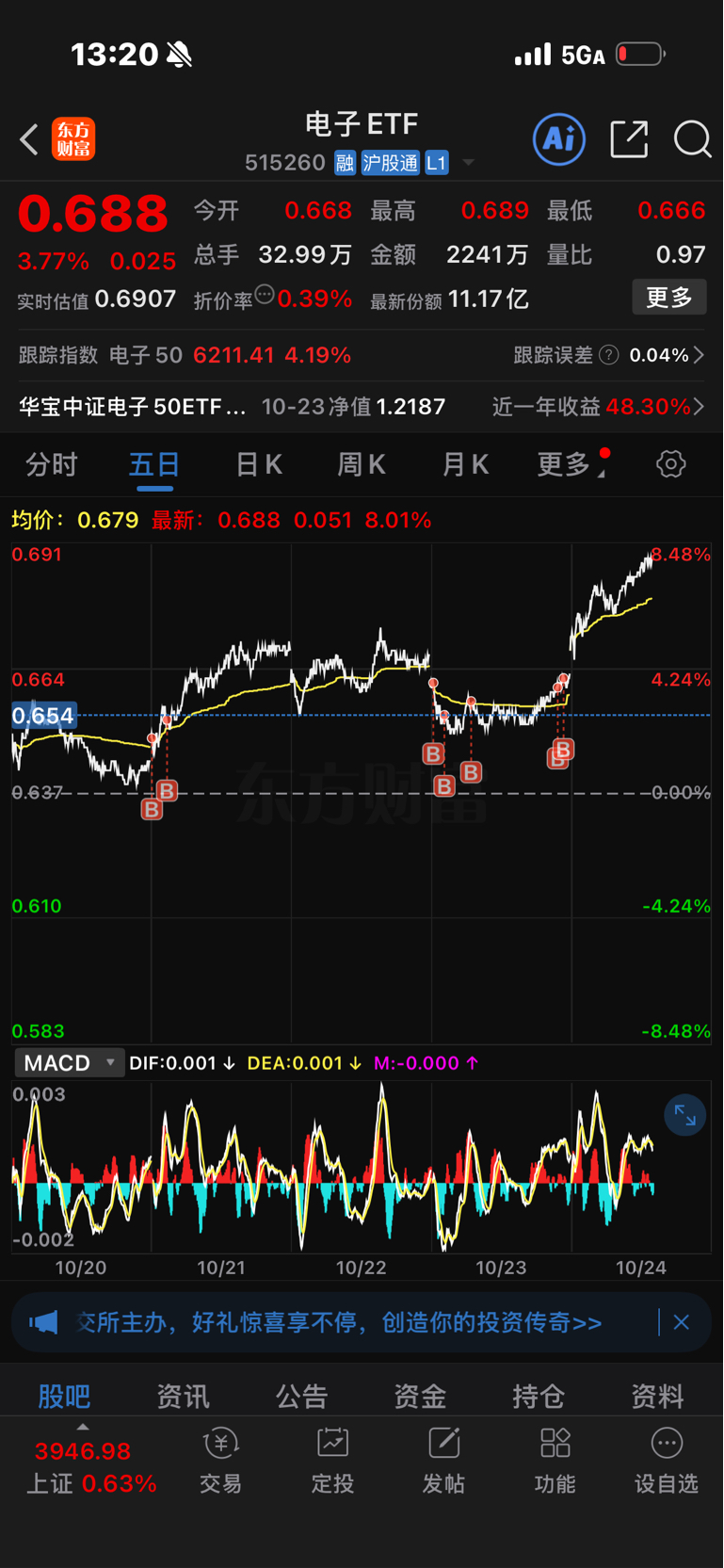Expand chart to fullscreen icon
This screenshot has width=724, height=1568.
coord(684,1116)
